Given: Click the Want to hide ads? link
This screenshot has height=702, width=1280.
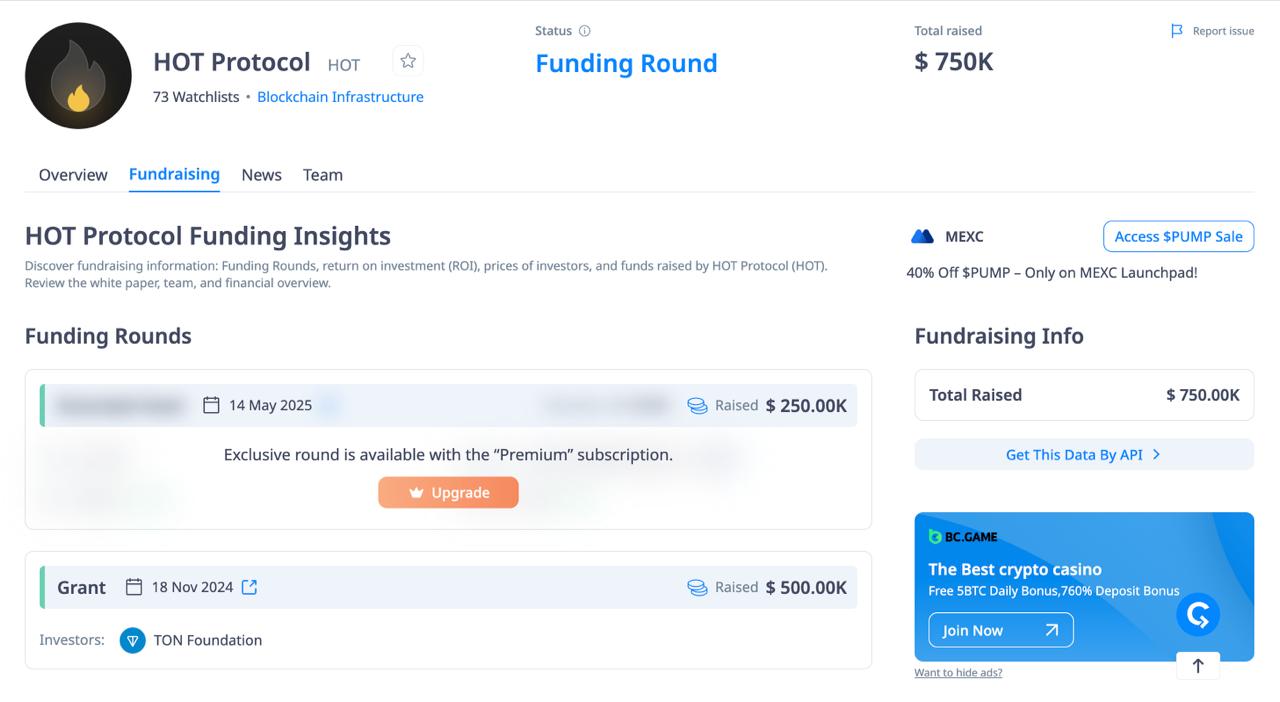Looking at the screenshot, I should click(958, 672).
